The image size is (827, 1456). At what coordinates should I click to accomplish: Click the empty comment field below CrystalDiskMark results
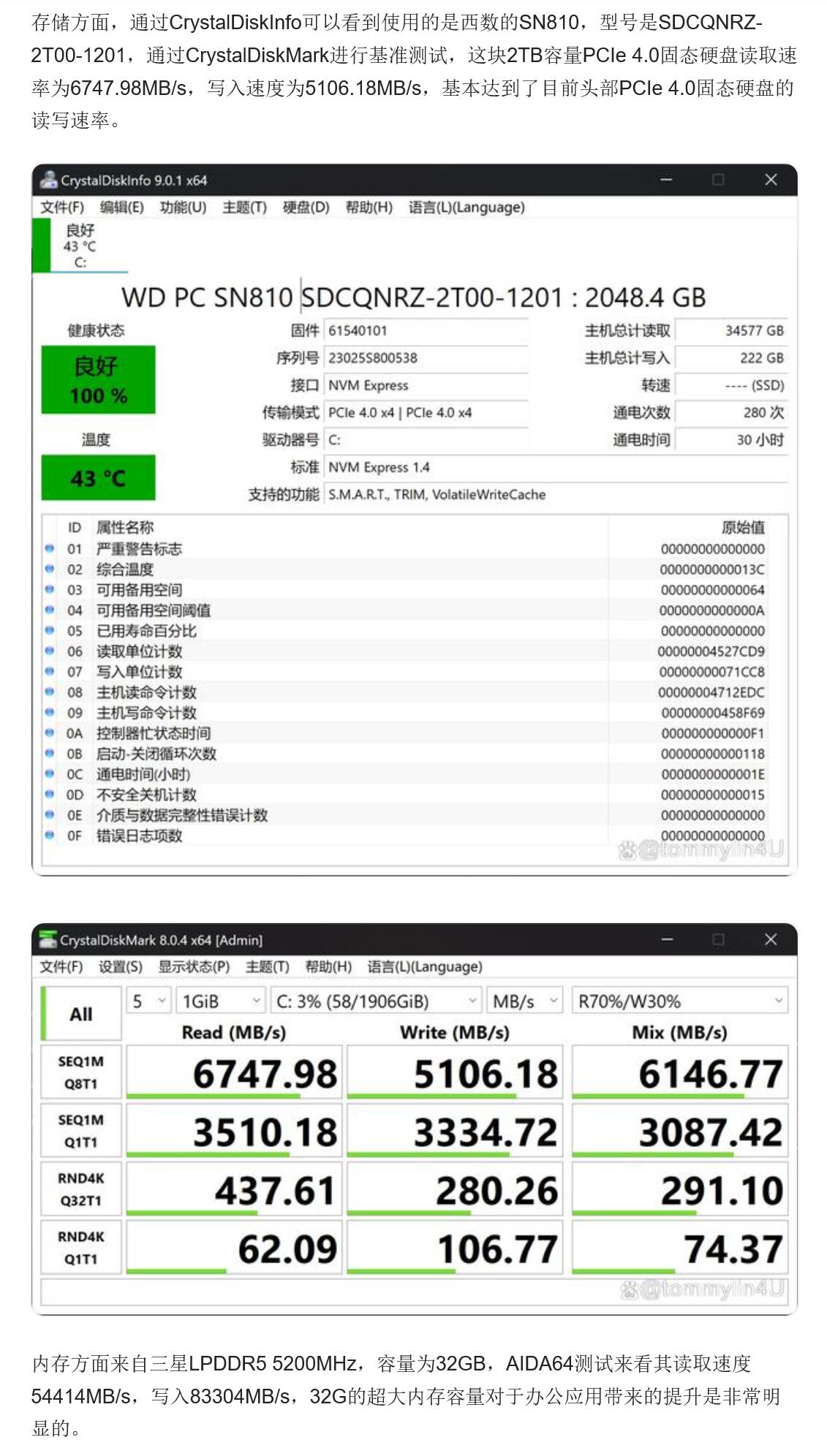414,1292
